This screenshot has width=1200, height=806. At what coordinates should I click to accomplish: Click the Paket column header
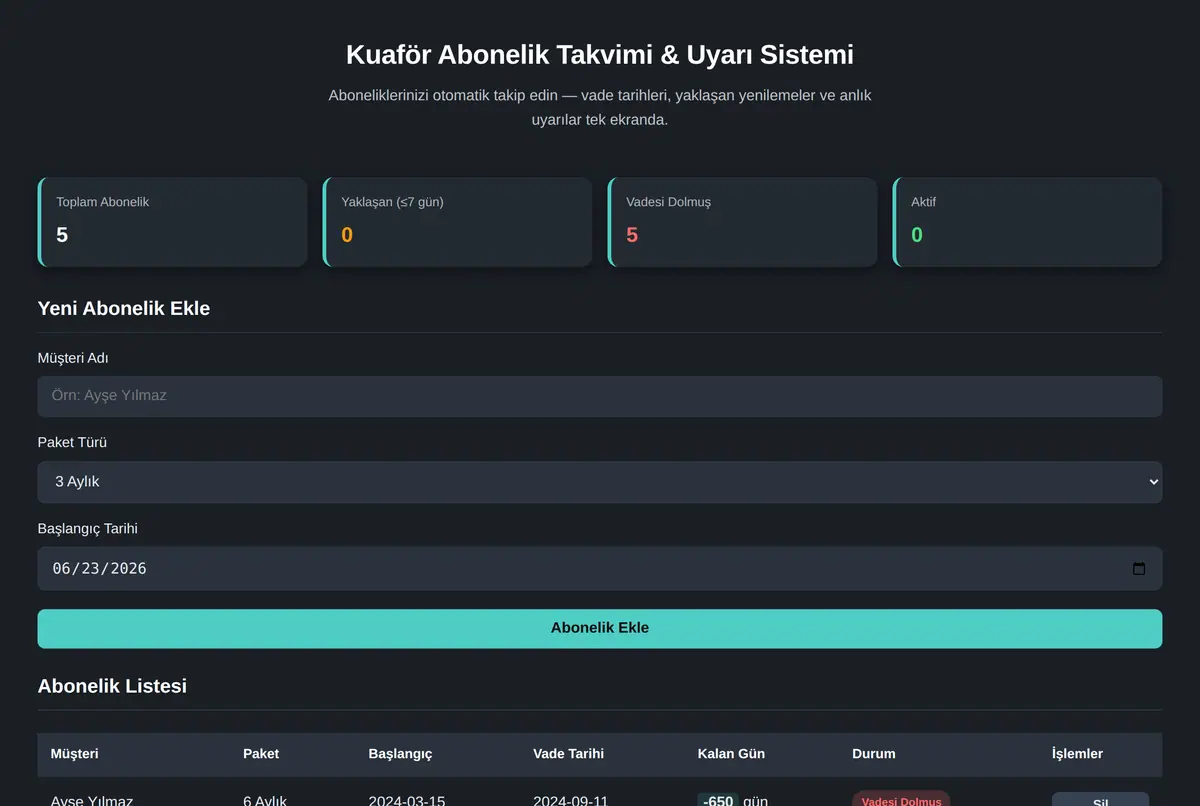coord(261,754)
